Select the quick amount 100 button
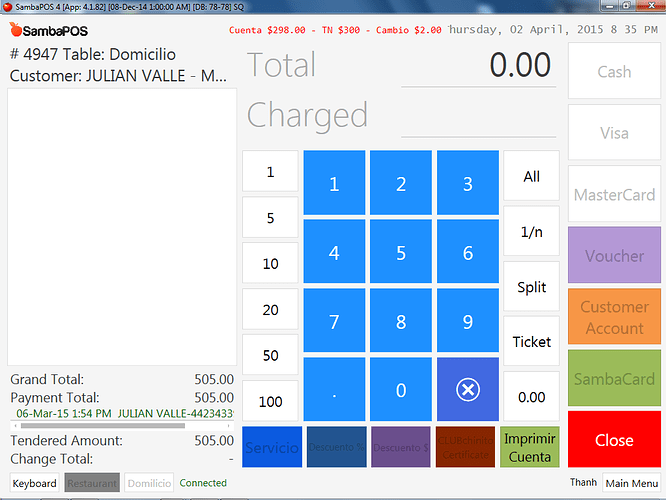Image resolution: width=666 pixels, height=500 pixels. tap(270, 401)
